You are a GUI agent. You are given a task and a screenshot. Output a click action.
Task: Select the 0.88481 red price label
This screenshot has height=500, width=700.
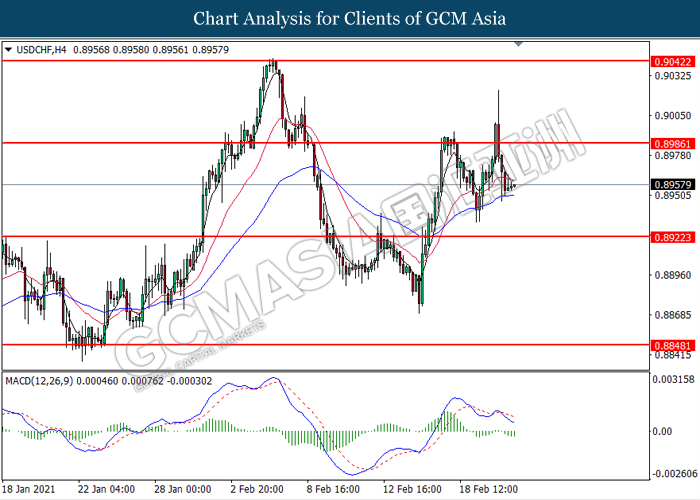pyautogui.click(x=672, y=346)
